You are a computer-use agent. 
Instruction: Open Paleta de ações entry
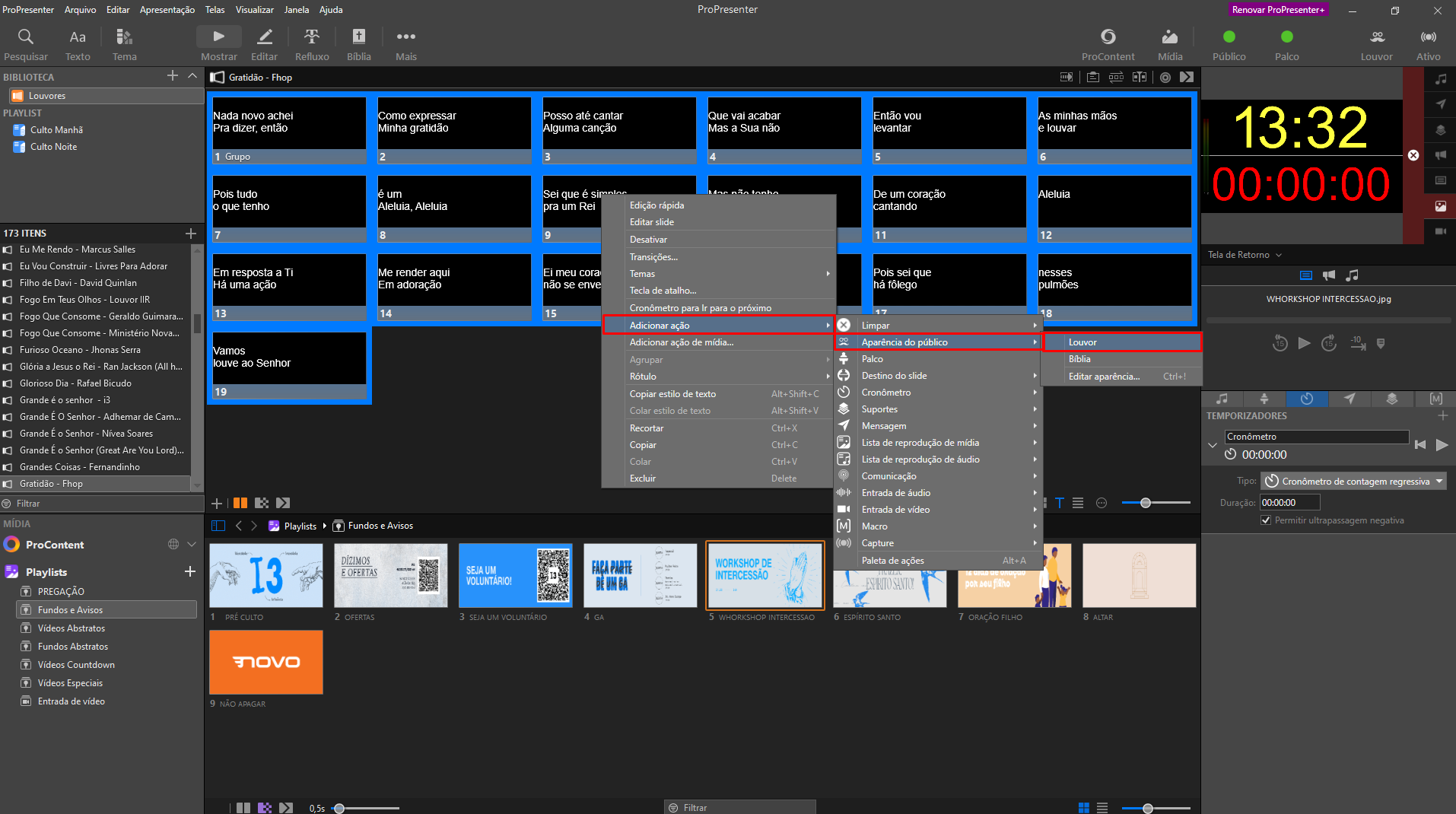tap(938, 561)
